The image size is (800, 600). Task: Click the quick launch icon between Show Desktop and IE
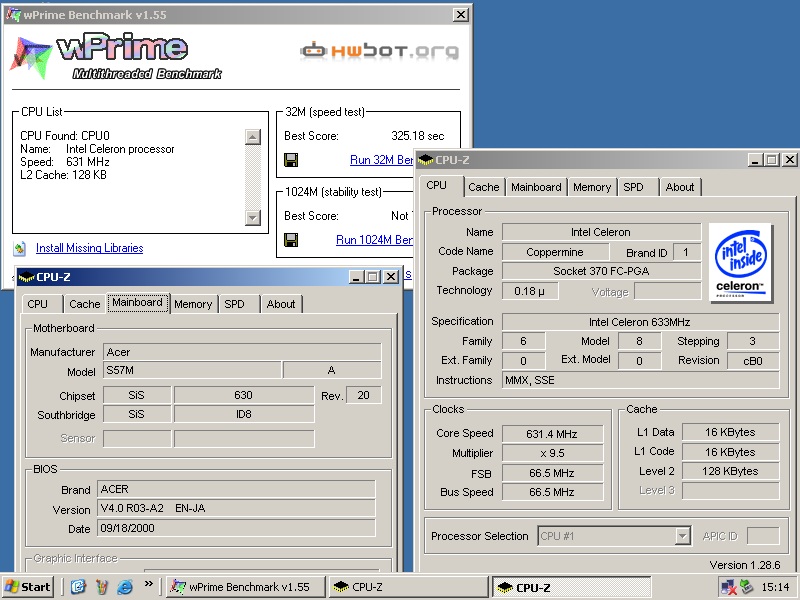pos(102,587)
